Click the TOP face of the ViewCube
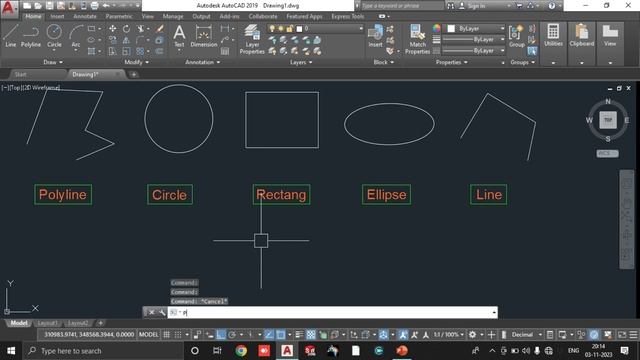The height and width of the screenshot is (360, 640). 608,120
